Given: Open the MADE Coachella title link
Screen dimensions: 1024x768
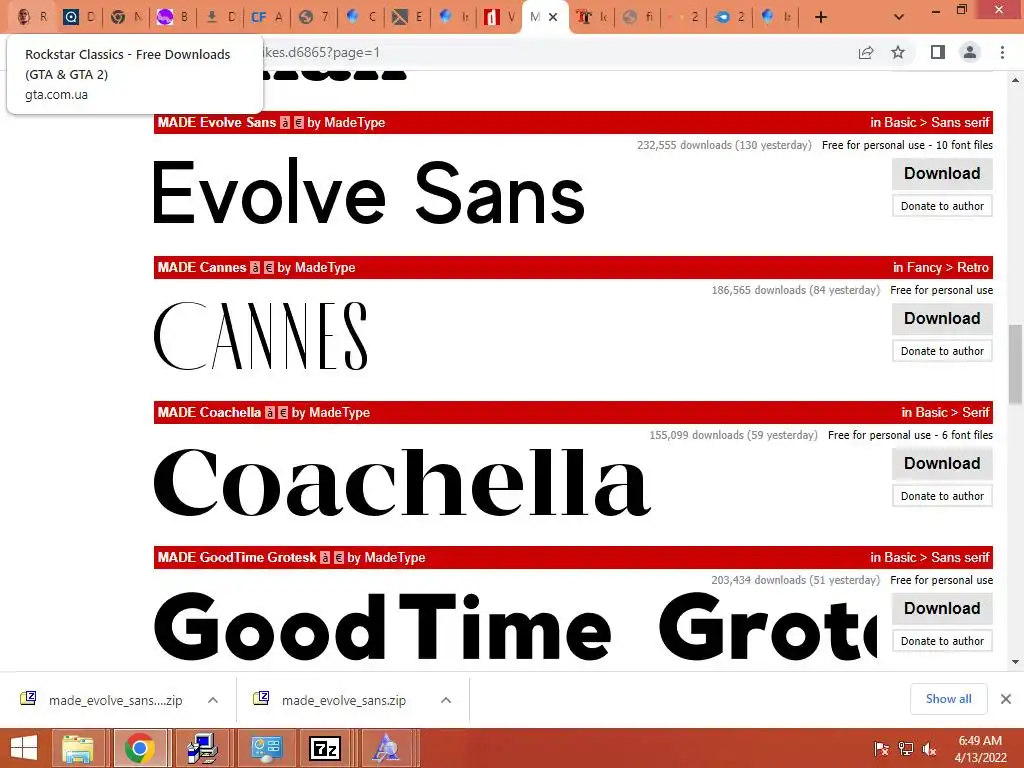Looking at the screenshot, I should 209,412.
